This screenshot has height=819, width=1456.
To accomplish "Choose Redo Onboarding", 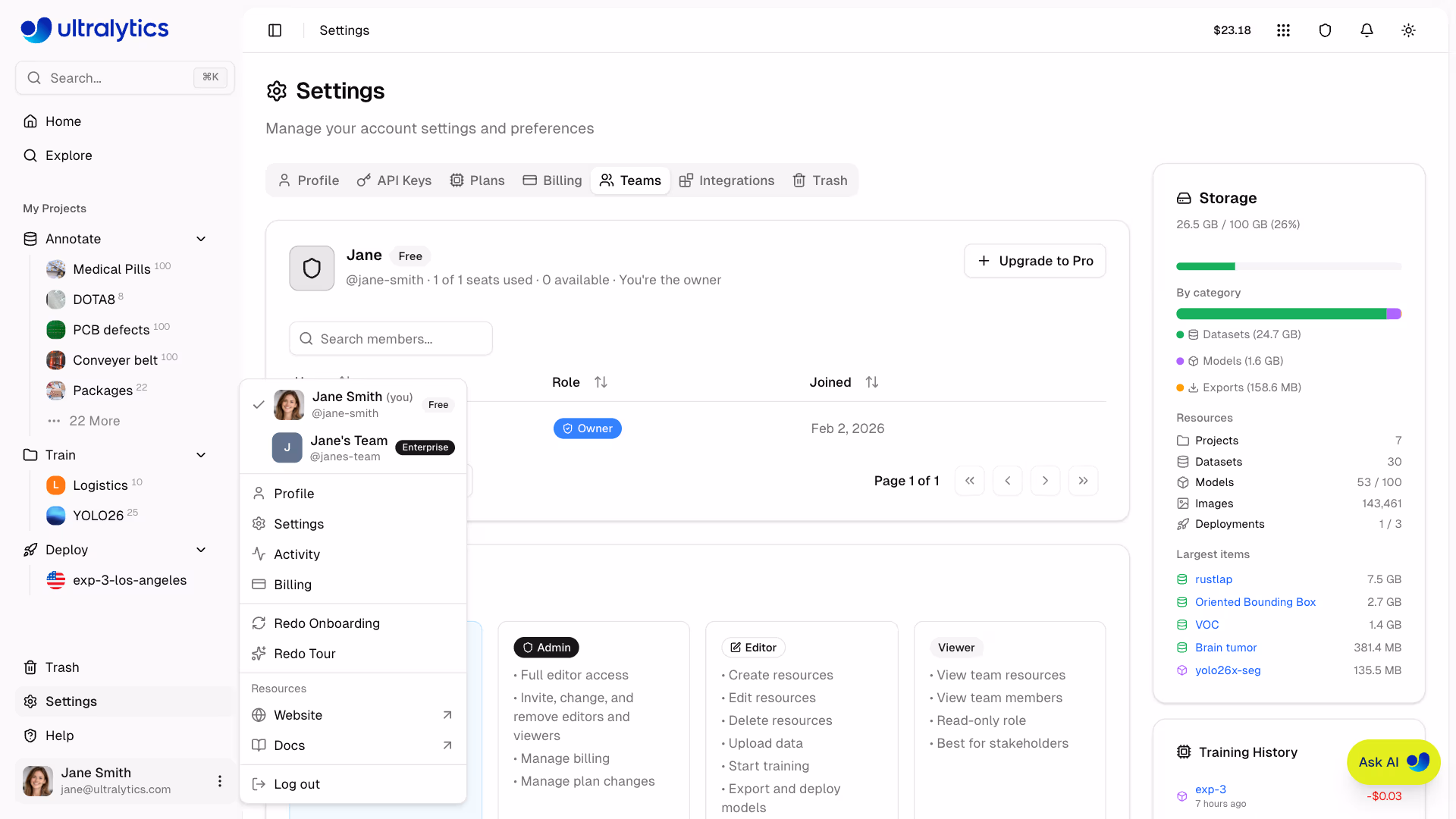I will pos(353,623).
